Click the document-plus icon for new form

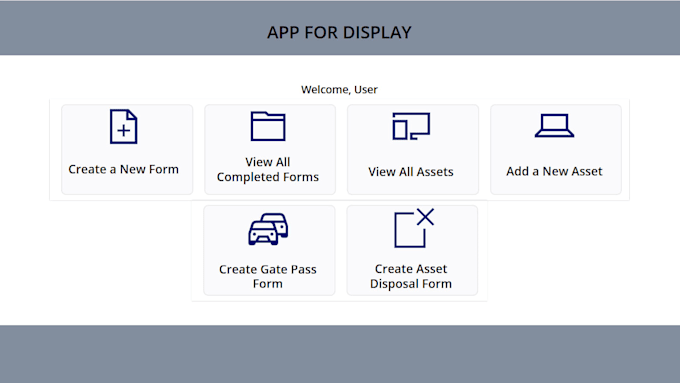(x=124, y=126)
